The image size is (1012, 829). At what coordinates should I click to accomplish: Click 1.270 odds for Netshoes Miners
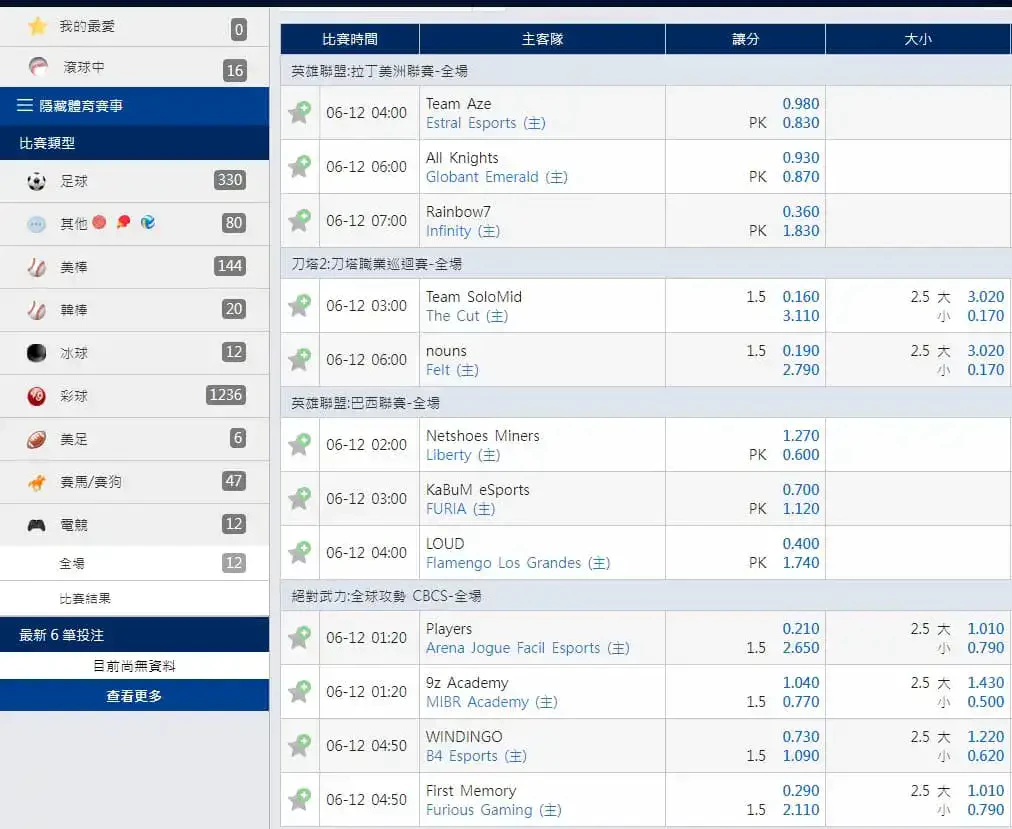pos(800,436)
